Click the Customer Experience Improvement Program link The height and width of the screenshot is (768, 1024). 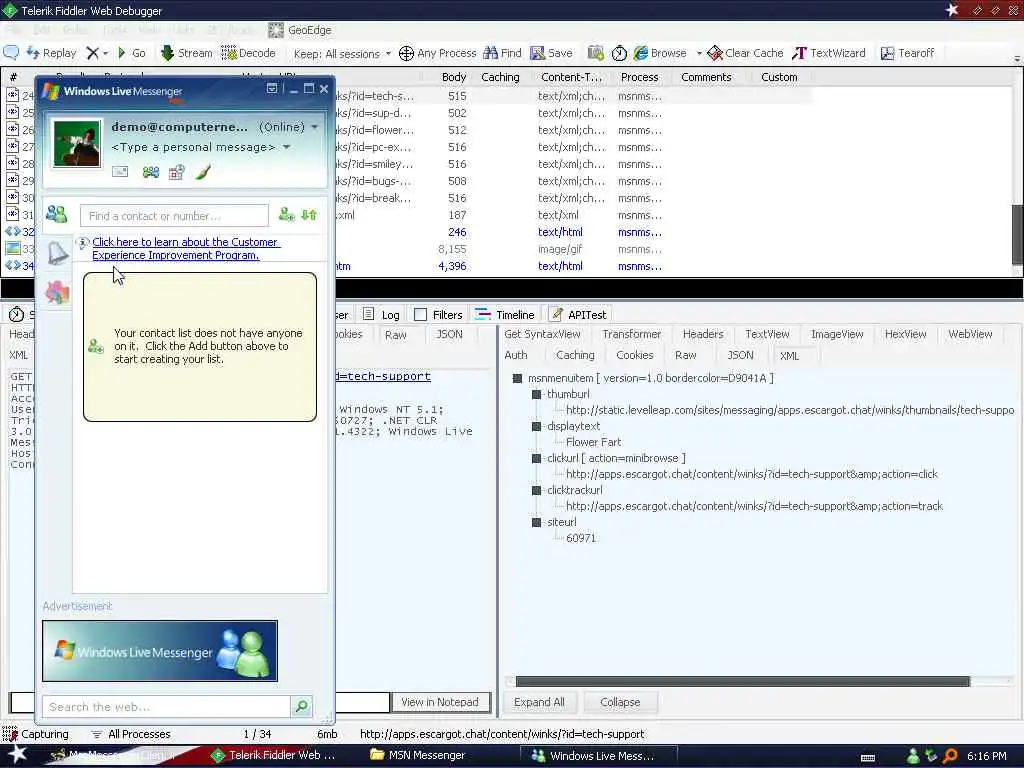coord(185,248)
